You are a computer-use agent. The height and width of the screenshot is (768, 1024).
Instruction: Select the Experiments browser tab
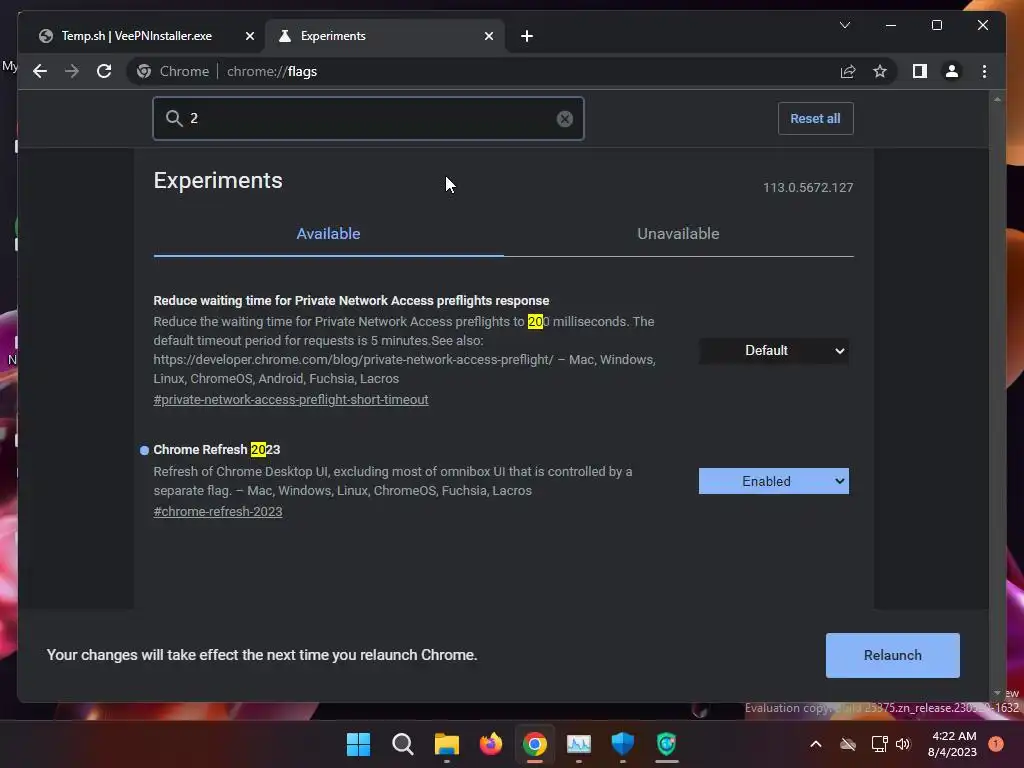point(384,36)
